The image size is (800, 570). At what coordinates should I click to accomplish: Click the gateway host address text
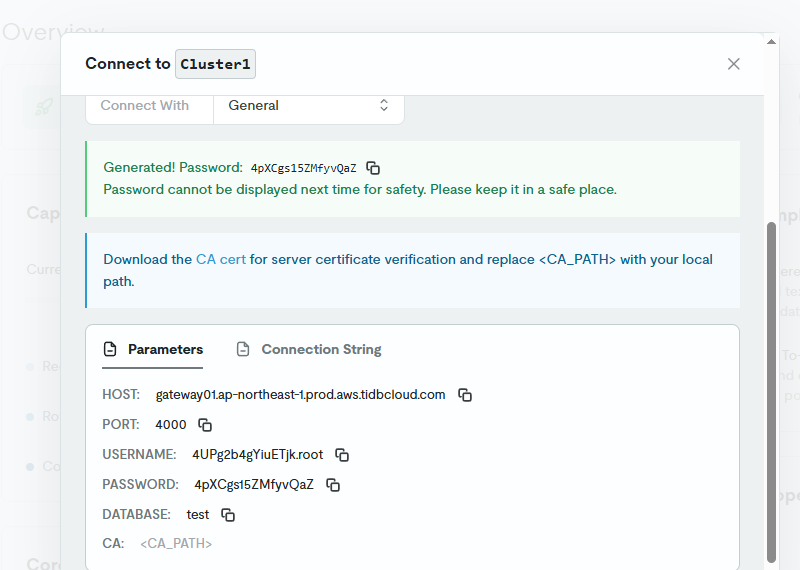click(x=300, y=395)
